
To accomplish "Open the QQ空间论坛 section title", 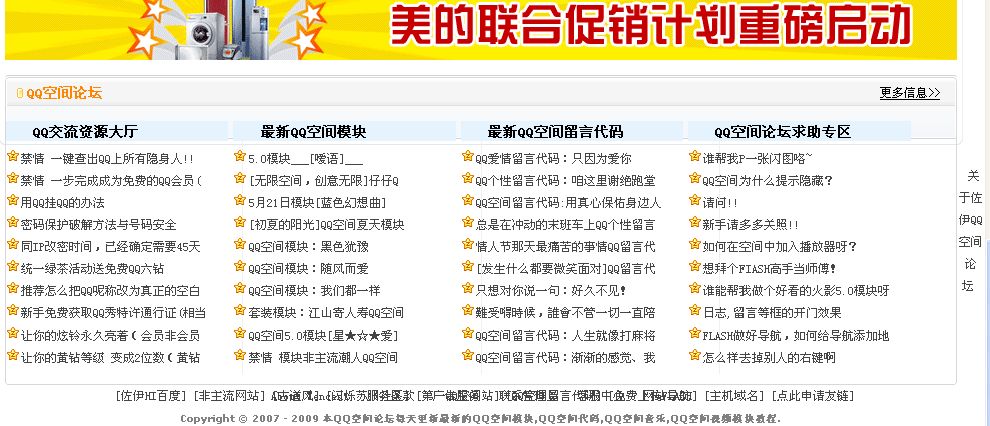I will (64, 93).
